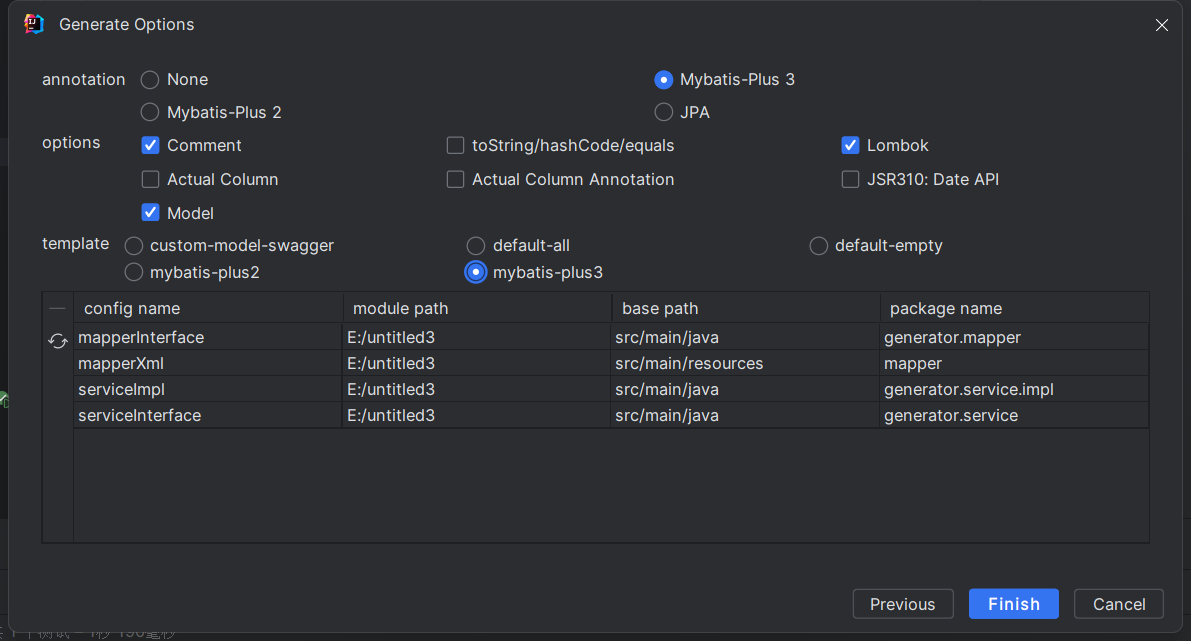The width and height of the screenshot is (1191, 641).
Task: Click the module path column header
Action: point(477,308)
